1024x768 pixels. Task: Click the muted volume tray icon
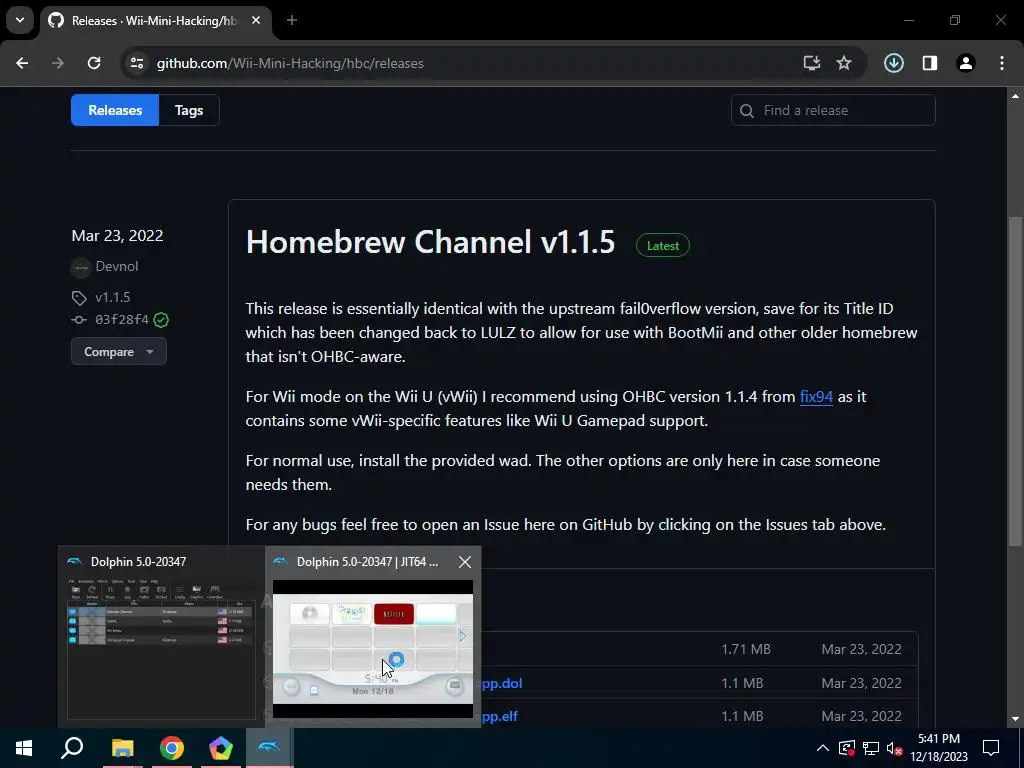895,748
